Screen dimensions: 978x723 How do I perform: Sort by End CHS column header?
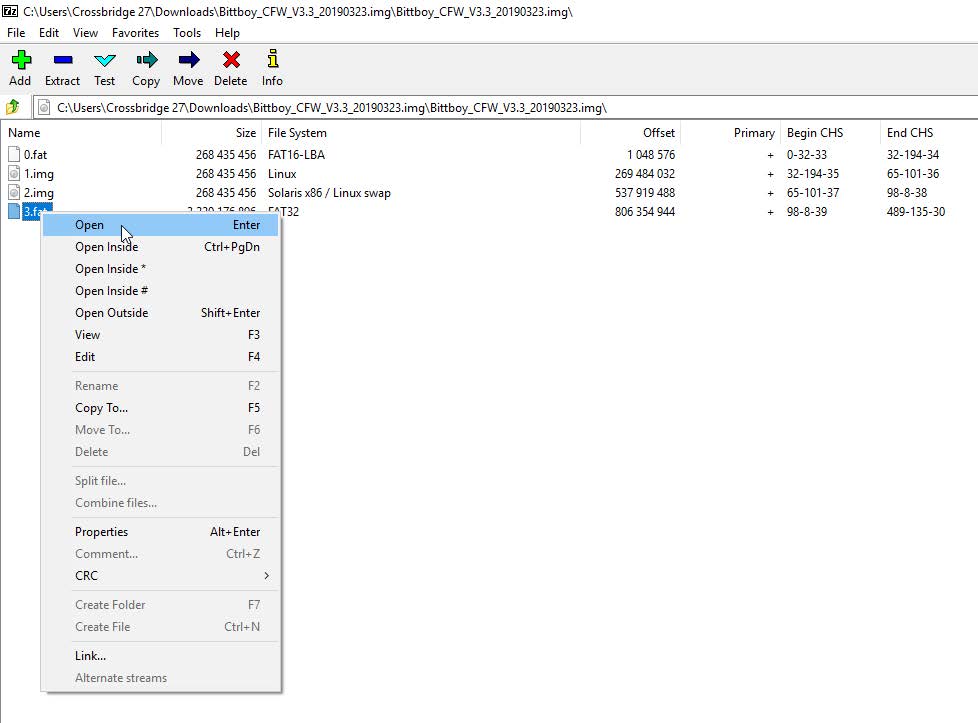pyautogui.click(x=929, y=133)
